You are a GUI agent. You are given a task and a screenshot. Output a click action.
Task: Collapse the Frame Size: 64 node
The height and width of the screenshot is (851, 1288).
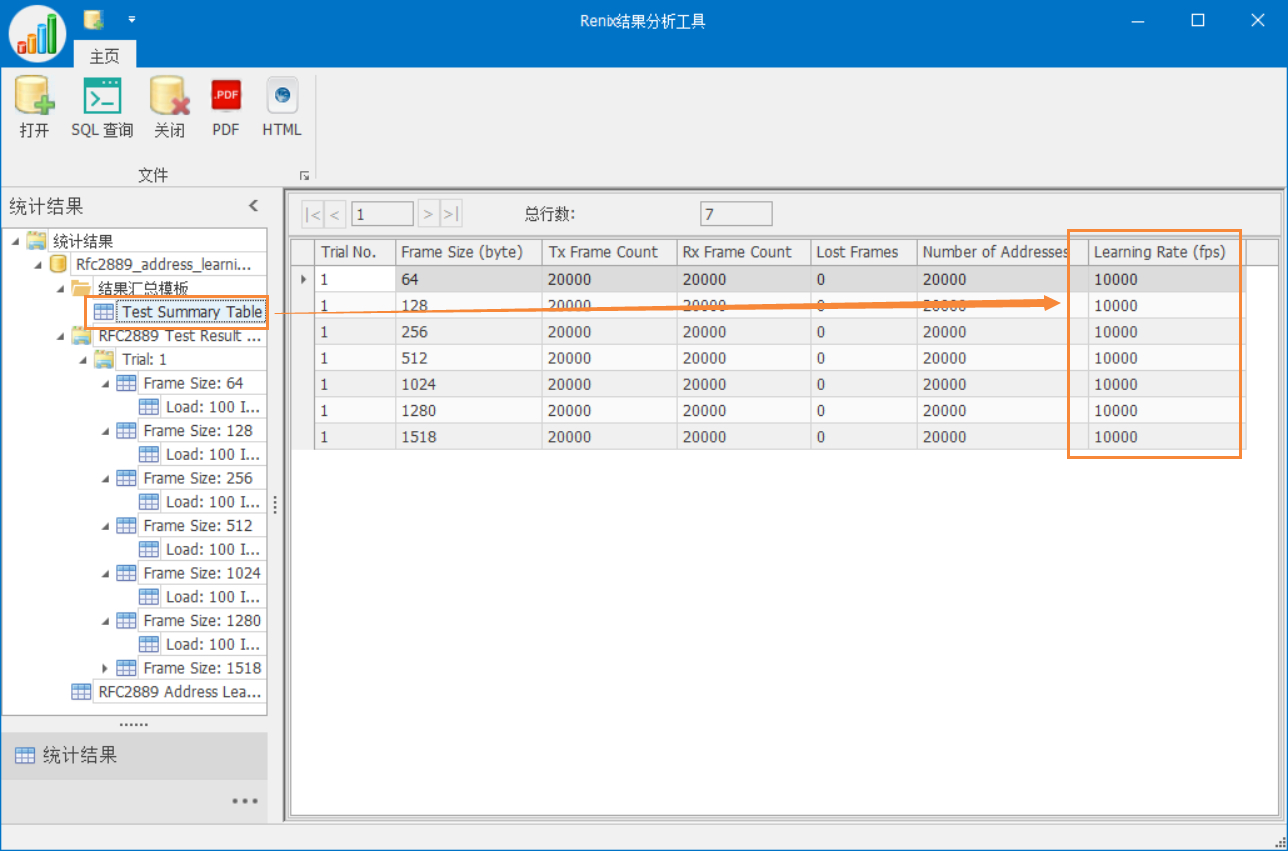[106, 383]
